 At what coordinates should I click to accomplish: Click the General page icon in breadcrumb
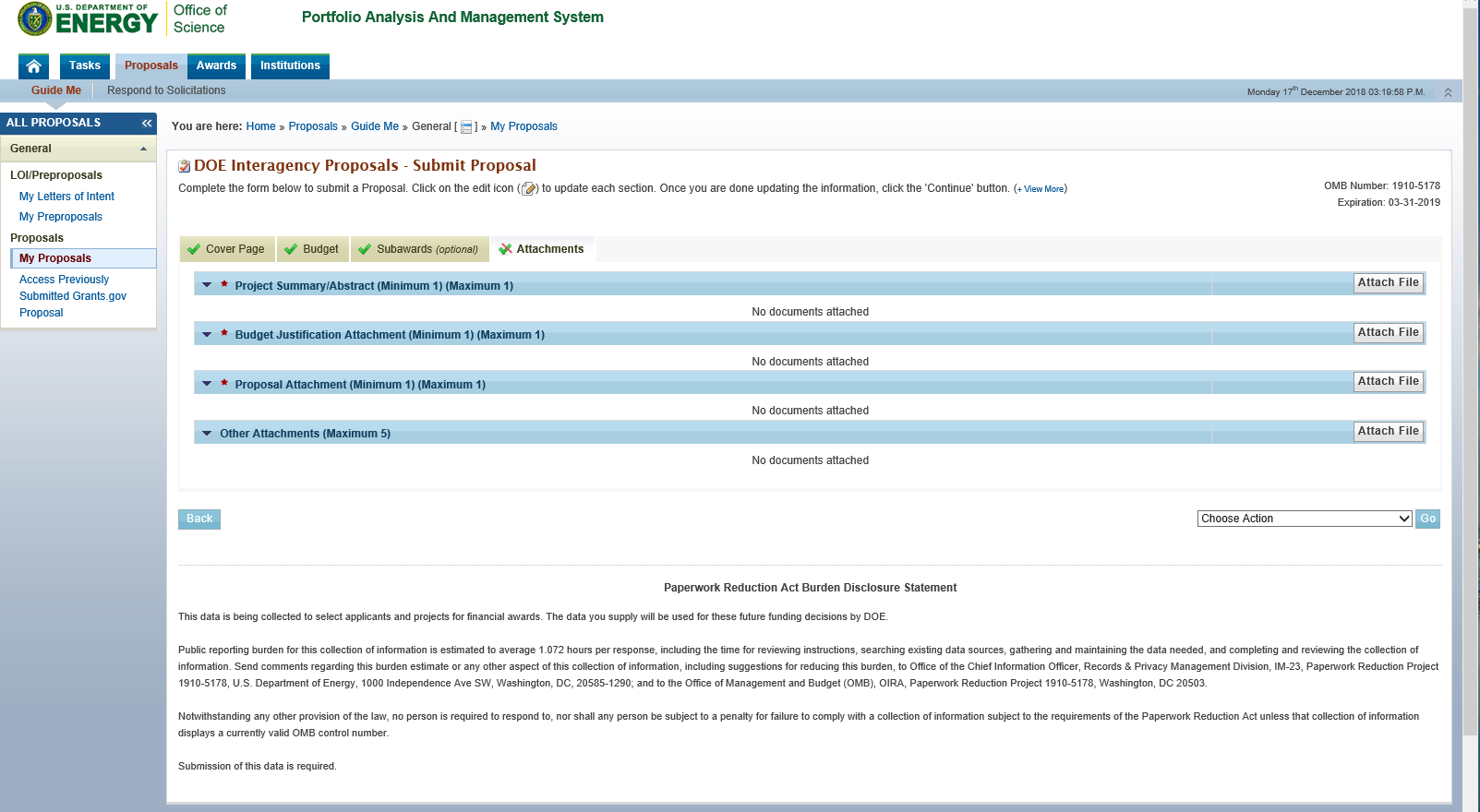466,127
